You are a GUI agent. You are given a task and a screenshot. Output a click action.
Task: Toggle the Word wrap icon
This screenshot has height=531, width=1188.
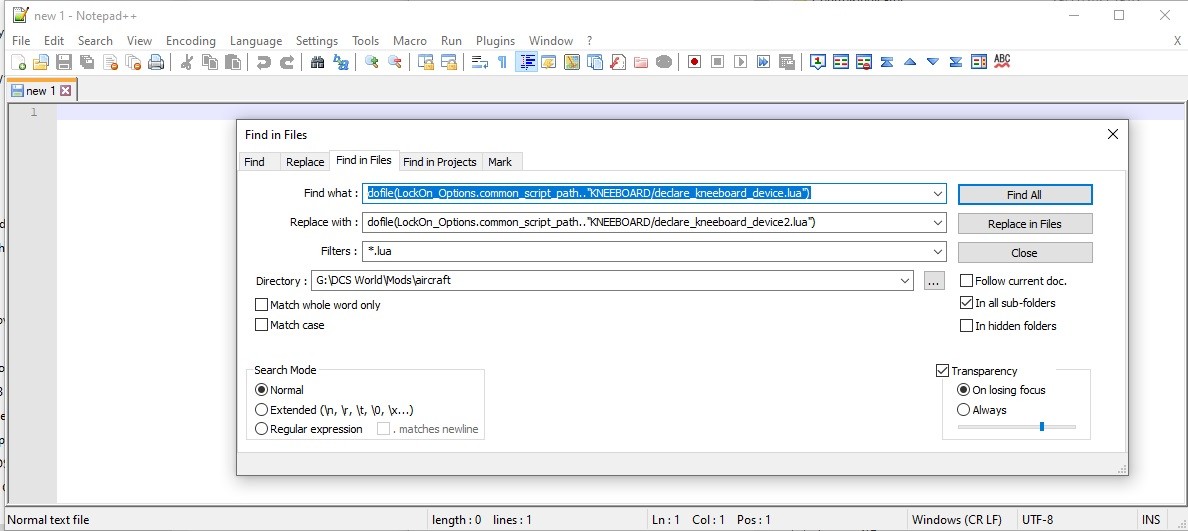tap(480, 62)
